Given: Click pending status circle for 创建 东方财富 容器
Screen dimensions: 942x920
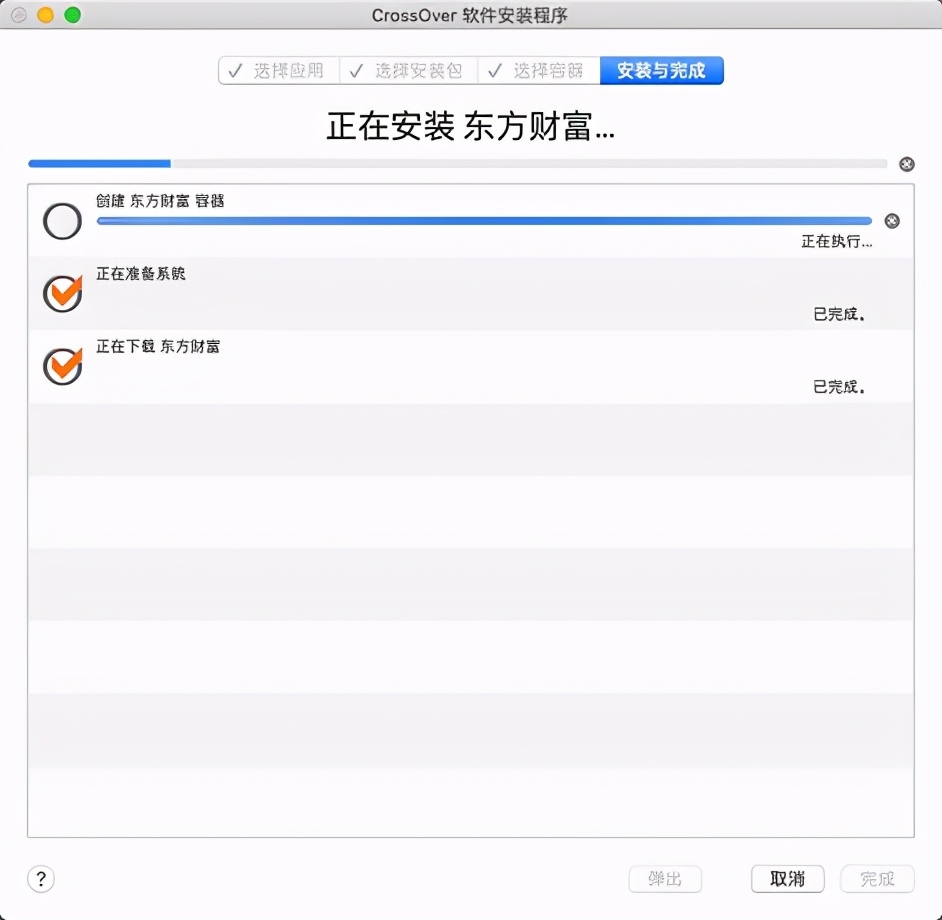Looking at the screenshot, I should pyautogui.click(x=62, y=221).
